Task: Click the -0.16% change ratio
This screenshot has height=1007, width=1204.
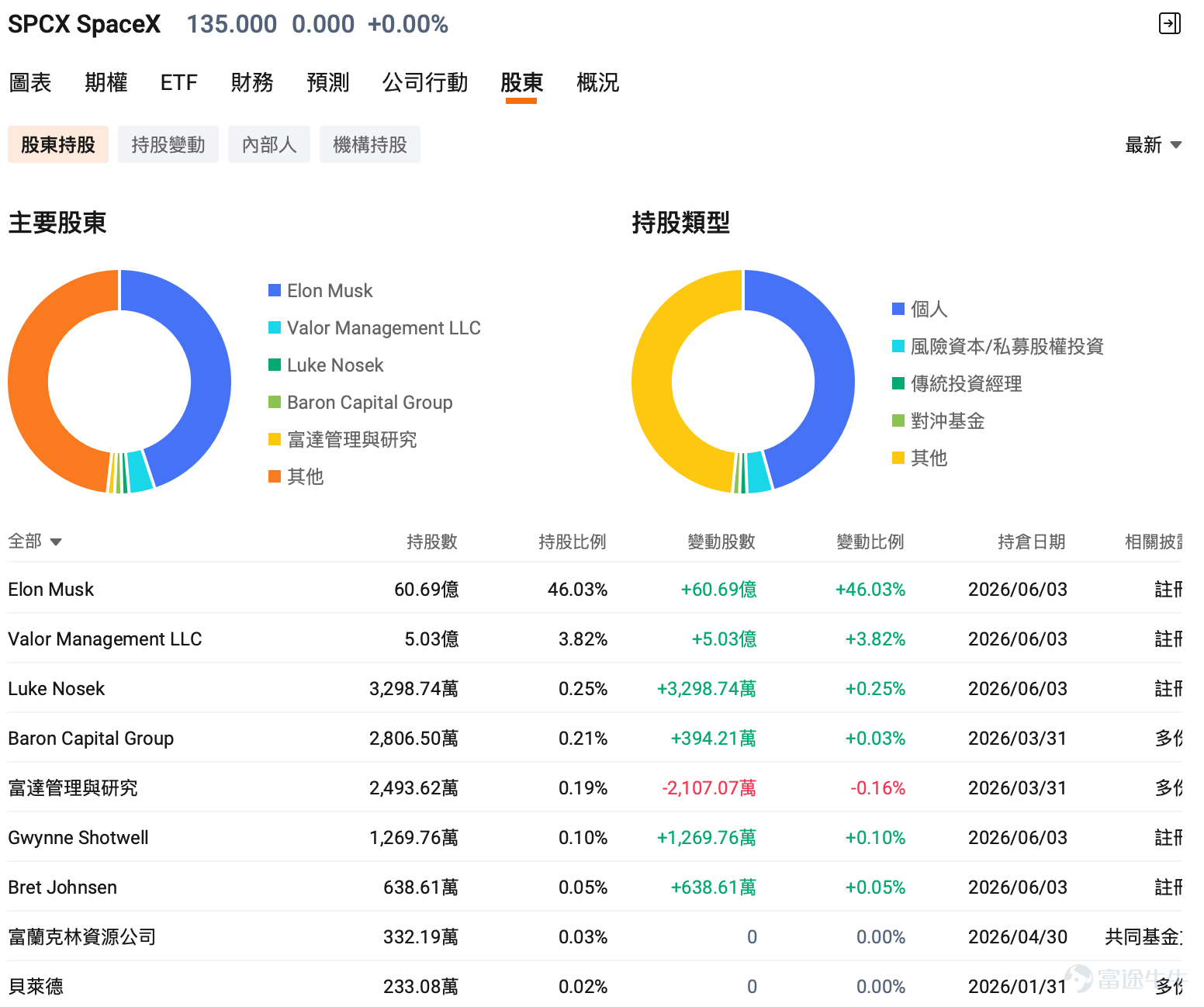Action: (878, 788)
